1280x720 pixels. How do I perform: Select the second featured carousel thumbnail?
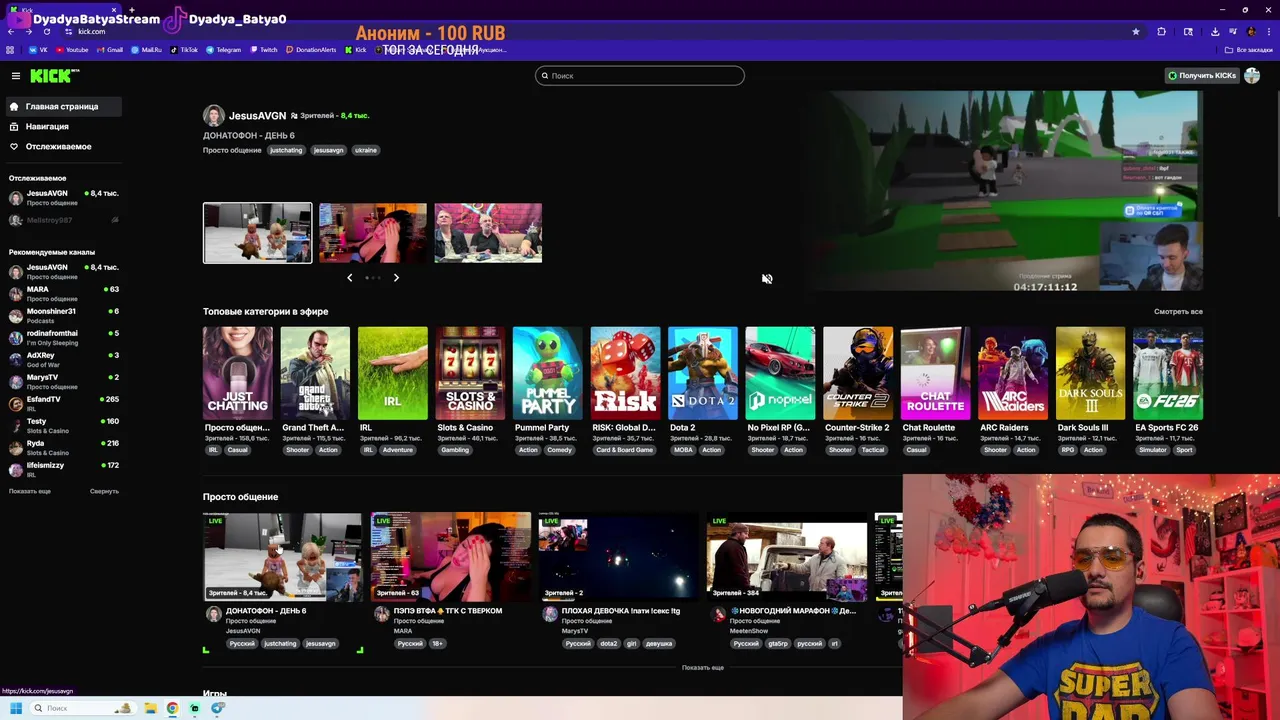click(x=373, y=233)
